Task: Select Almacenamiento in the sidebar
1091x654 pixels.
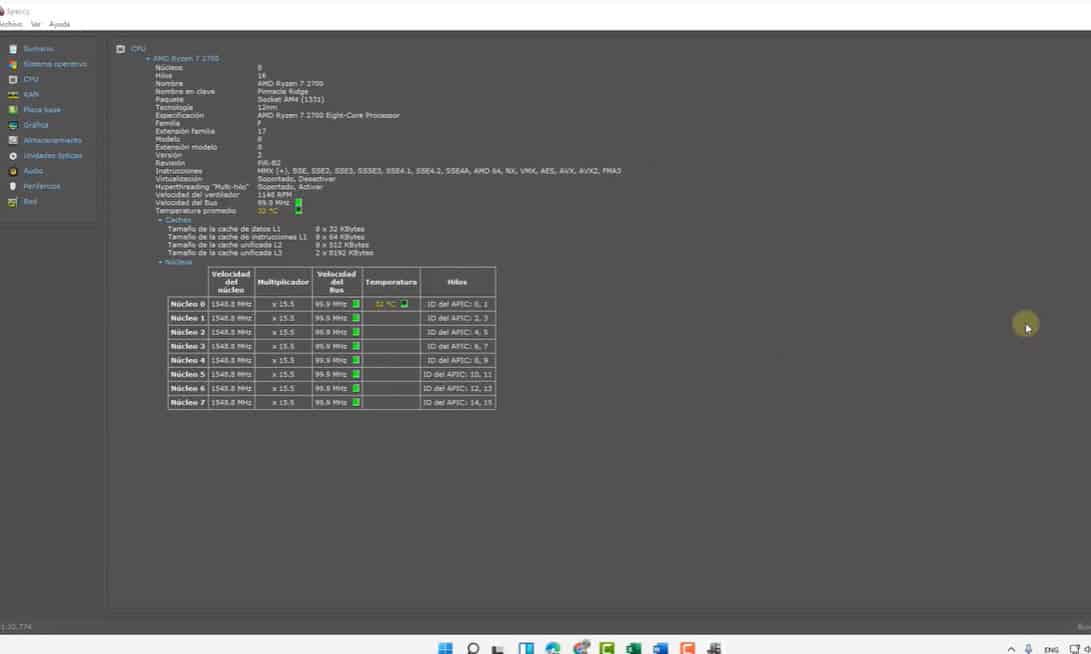Action: tap(52, 141)
